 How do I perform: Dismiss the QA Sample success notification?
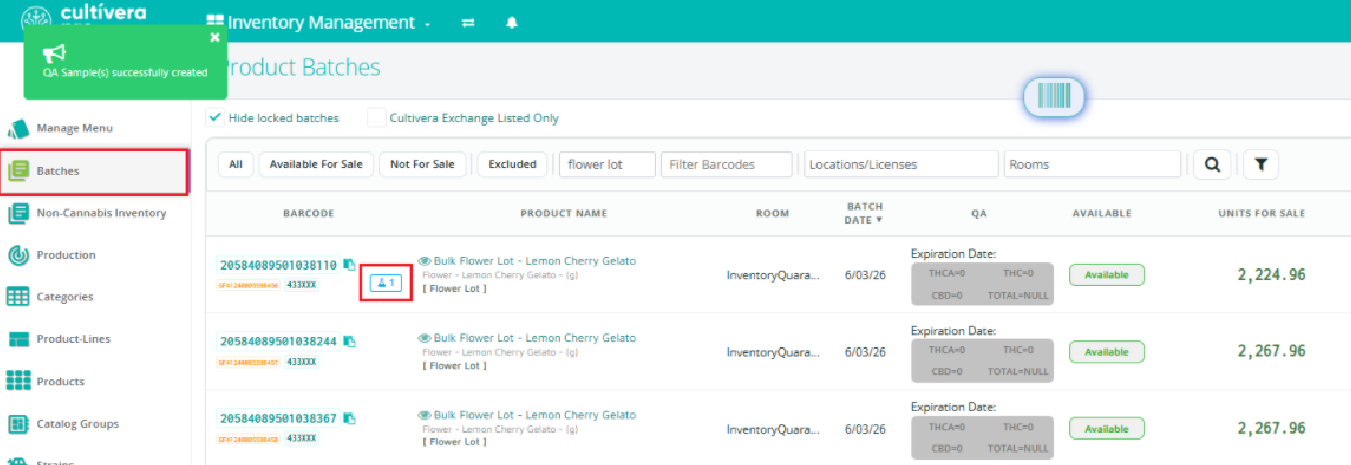tap(214, 37)
